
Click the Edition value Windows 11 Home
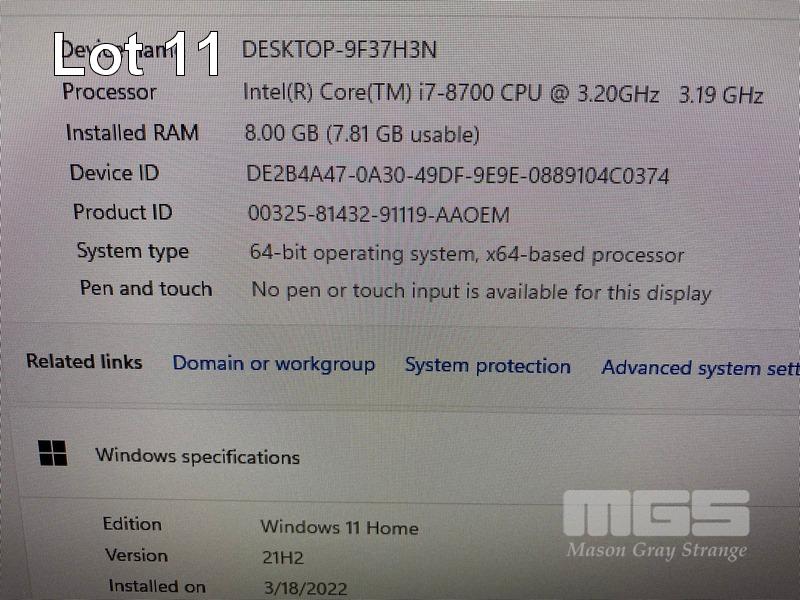pyautogui.click(x=339, y=527)
